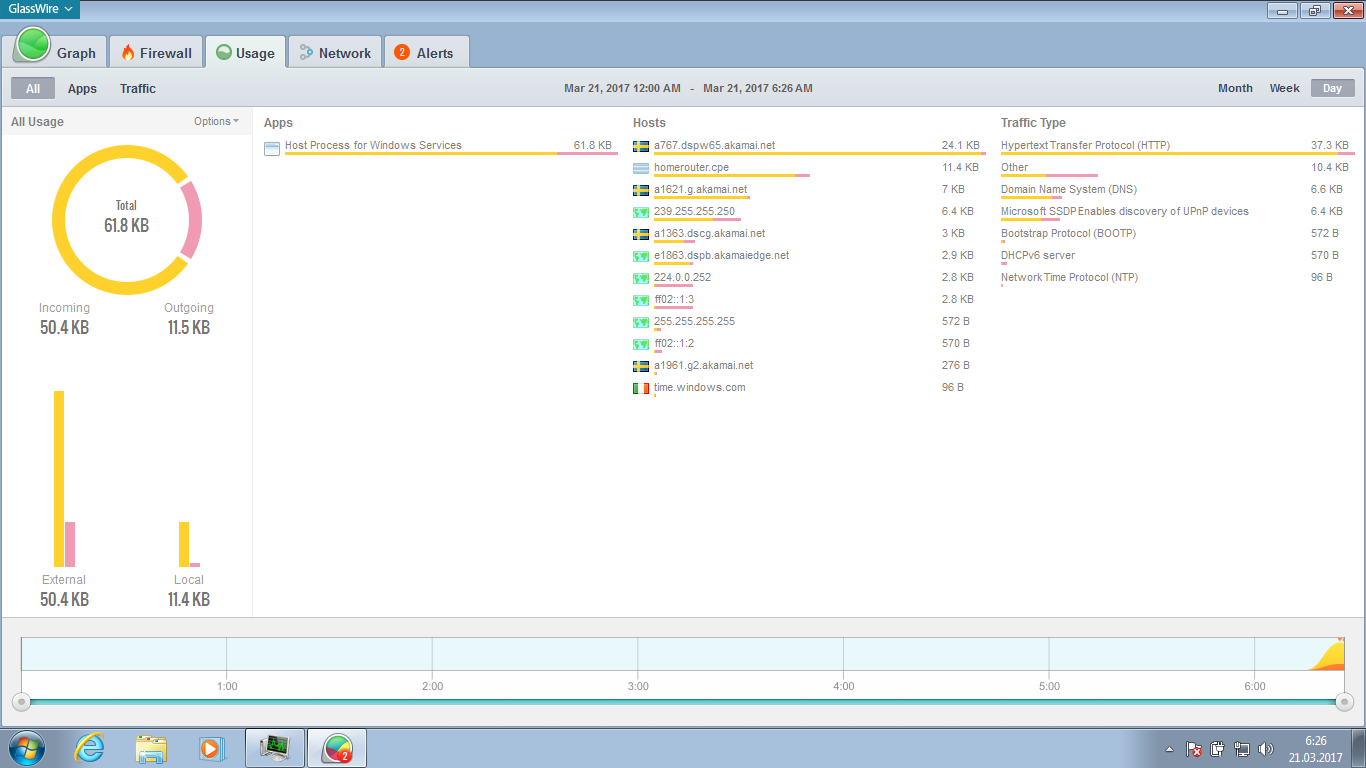
Task: Click the GlassWire taskbar icon
Action: 337,747
